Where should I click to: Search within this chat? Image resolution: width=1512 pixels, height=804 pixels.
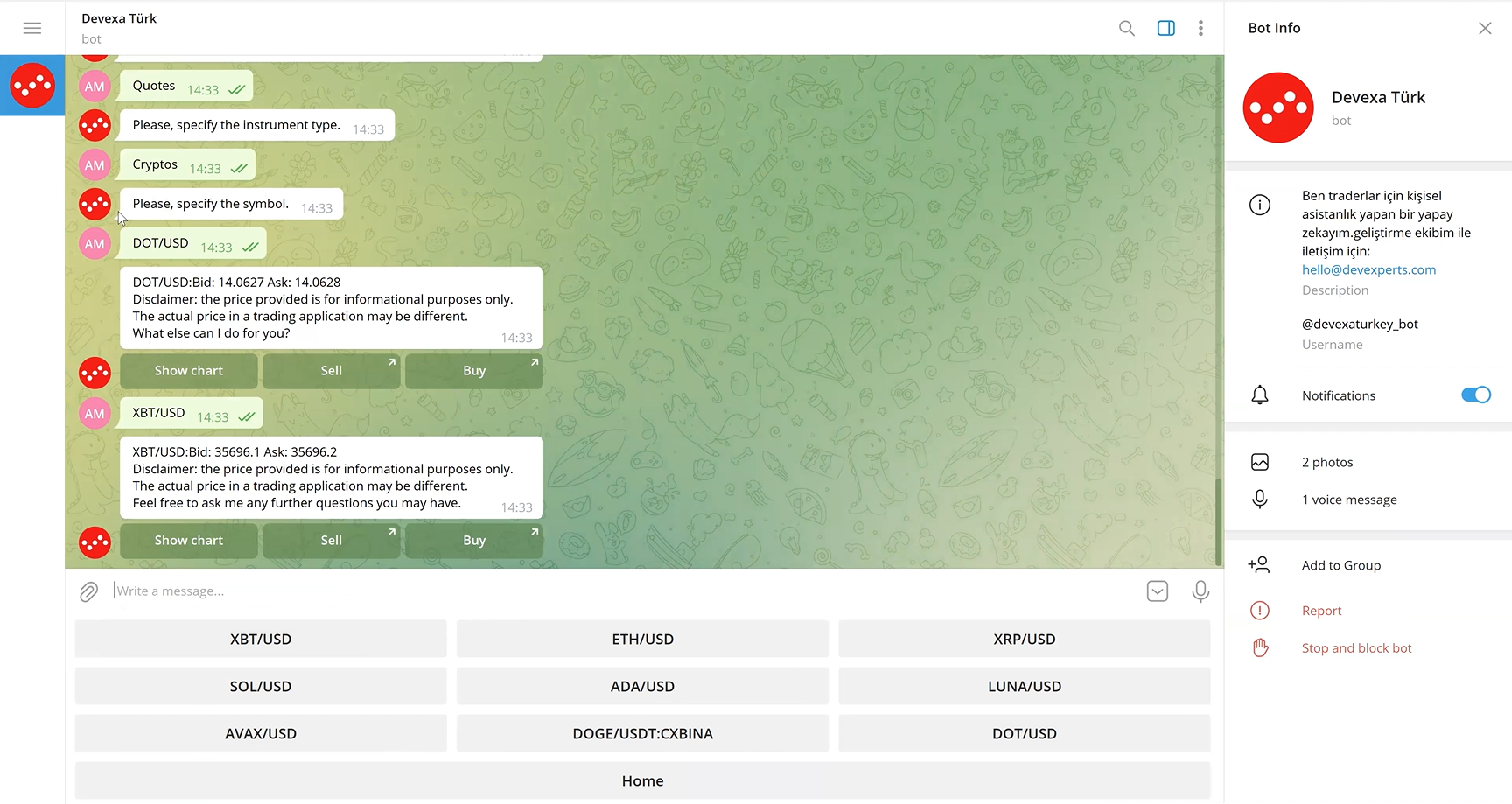[1127, 28]
